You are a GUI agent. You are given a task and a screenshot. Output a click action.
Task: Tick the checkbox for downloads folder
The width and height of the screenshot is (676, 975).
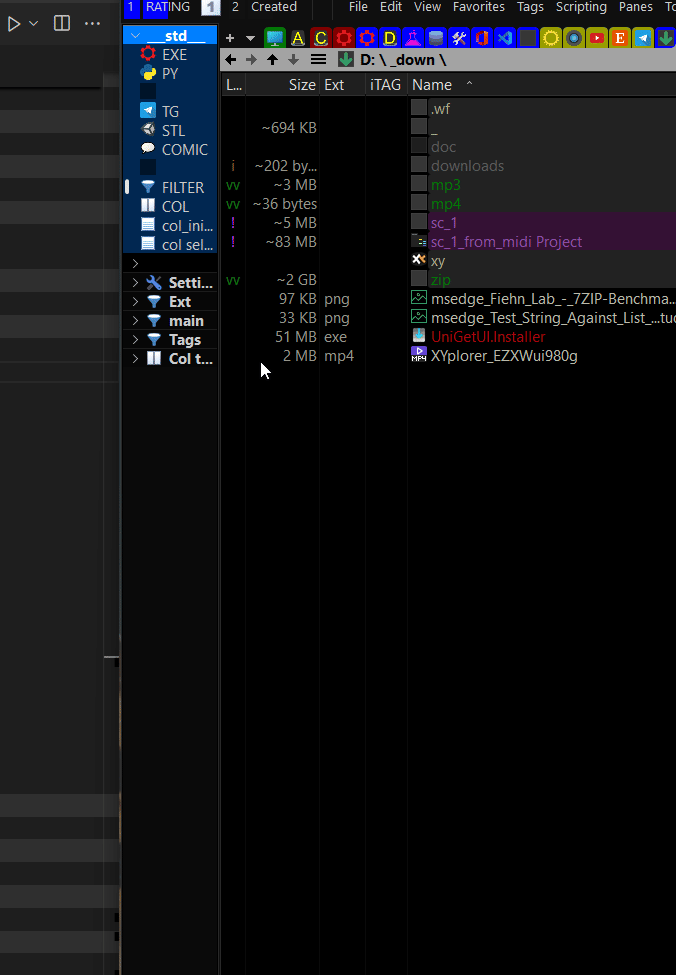pyautogui.click(x=419, y=165)
